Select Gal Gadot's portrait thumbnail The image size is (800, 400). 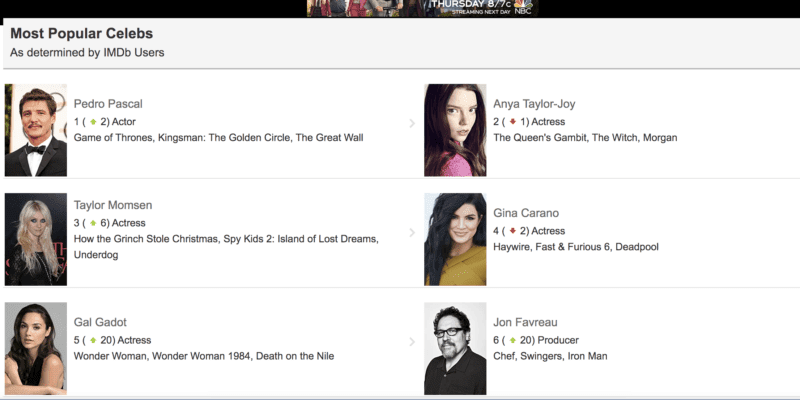click(x=36, y=348)
